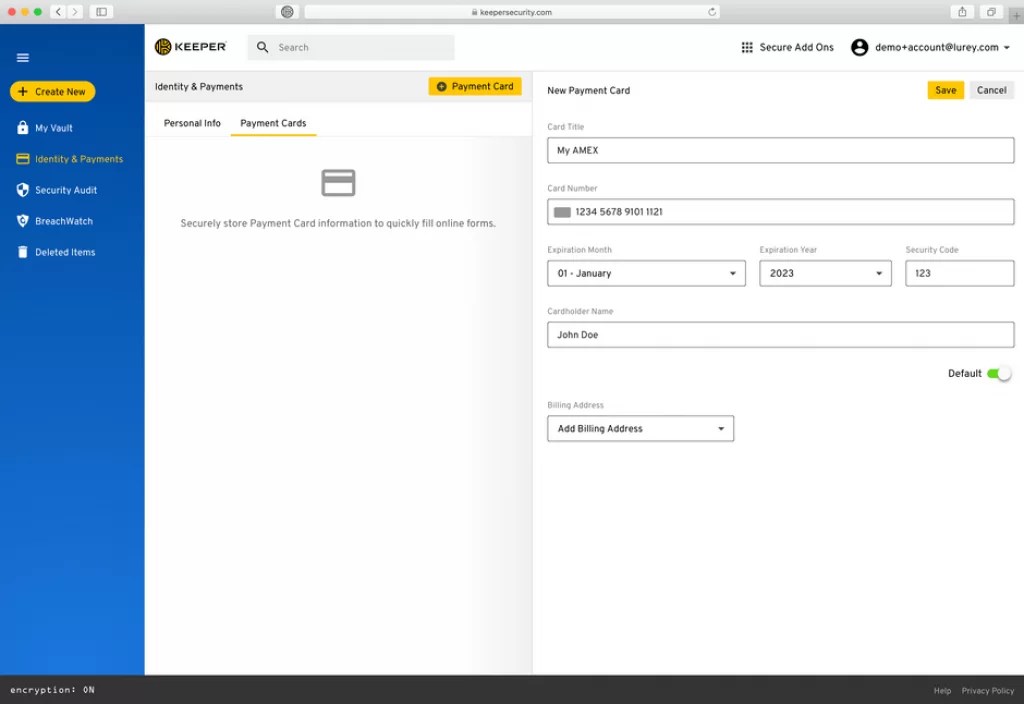Click the large payment card placeholder icon

tap(338, 183)
